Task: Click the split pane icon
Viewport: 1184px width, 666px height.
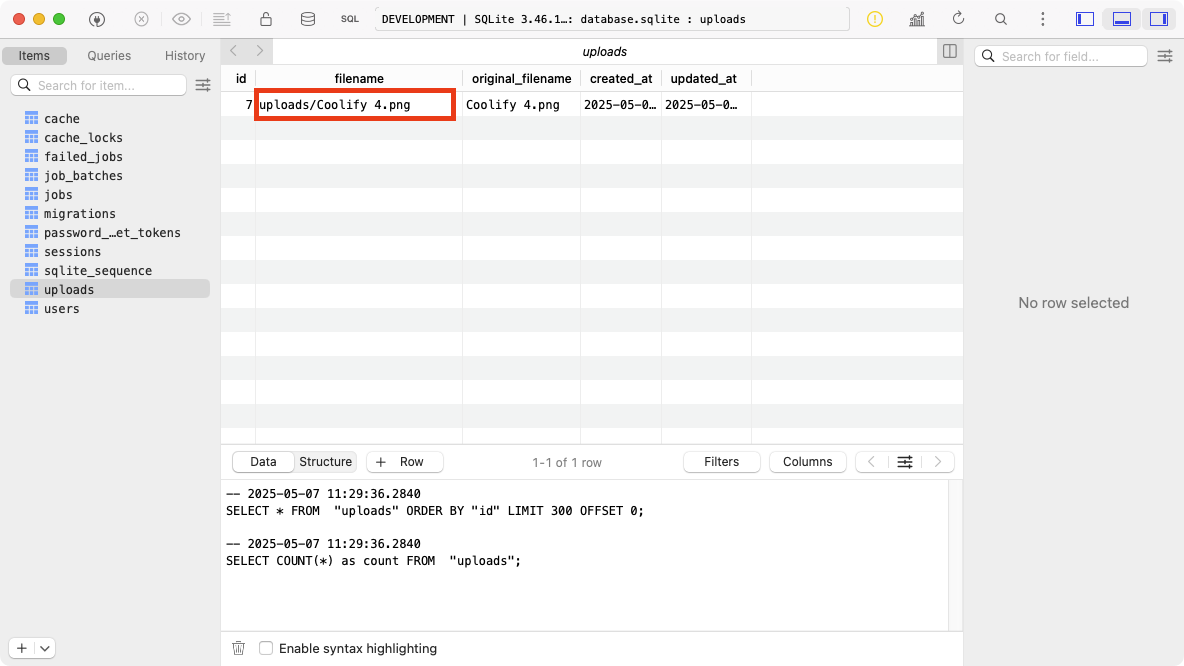Action: coord(949,51)
